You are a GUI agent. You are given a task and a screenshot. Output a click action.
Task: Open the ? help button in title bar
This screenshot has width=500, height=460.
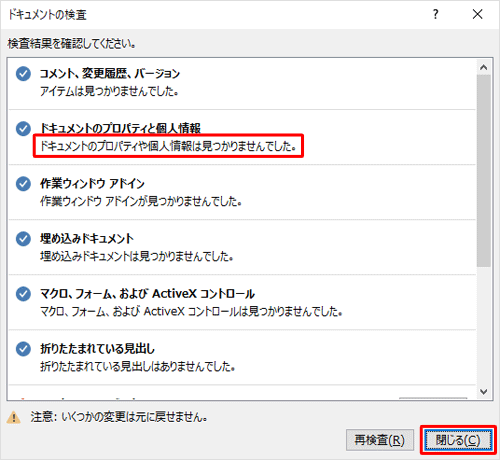435,14
